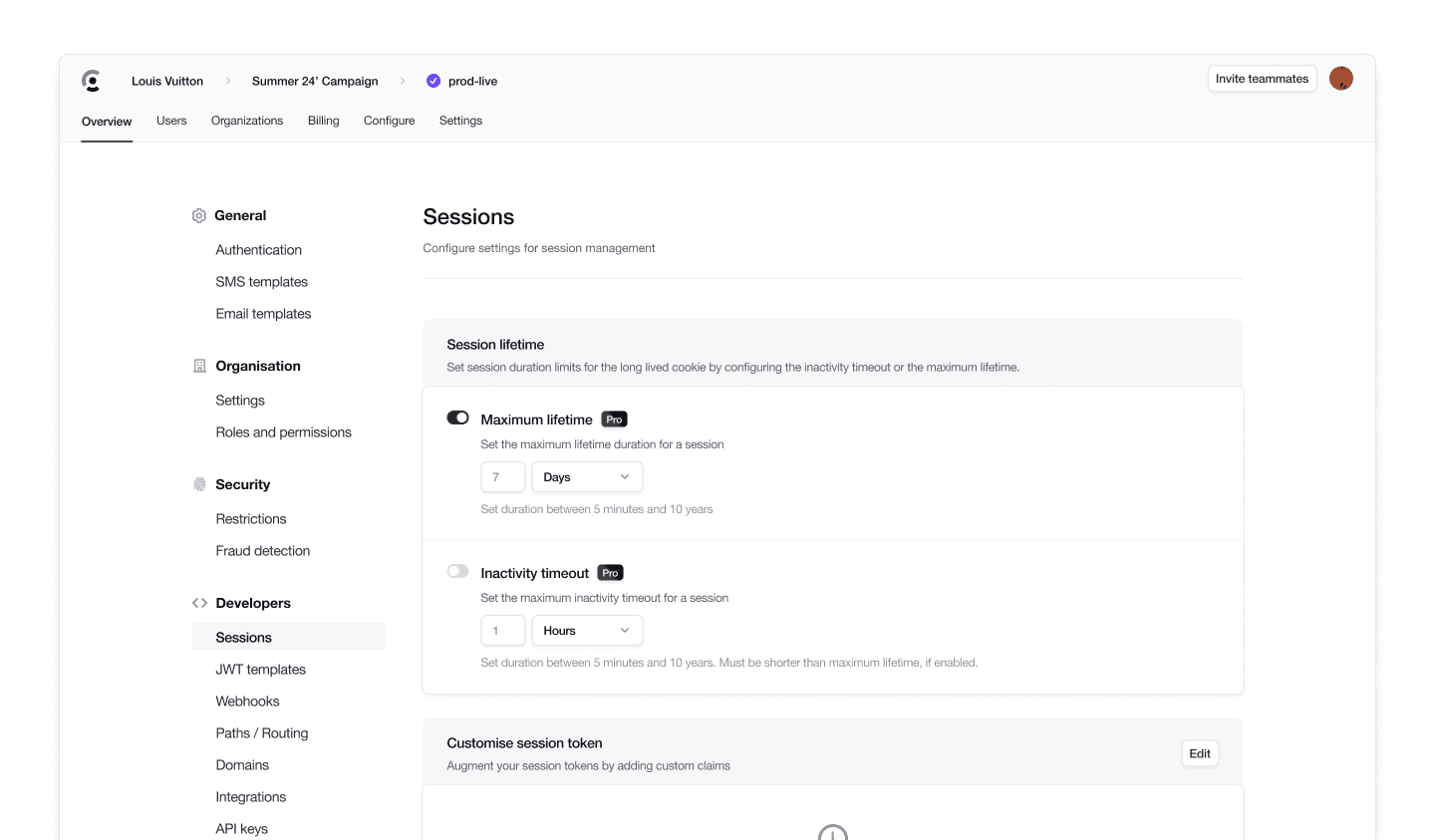
Task: Open API keys page
Action: click(x=242, y=829)
